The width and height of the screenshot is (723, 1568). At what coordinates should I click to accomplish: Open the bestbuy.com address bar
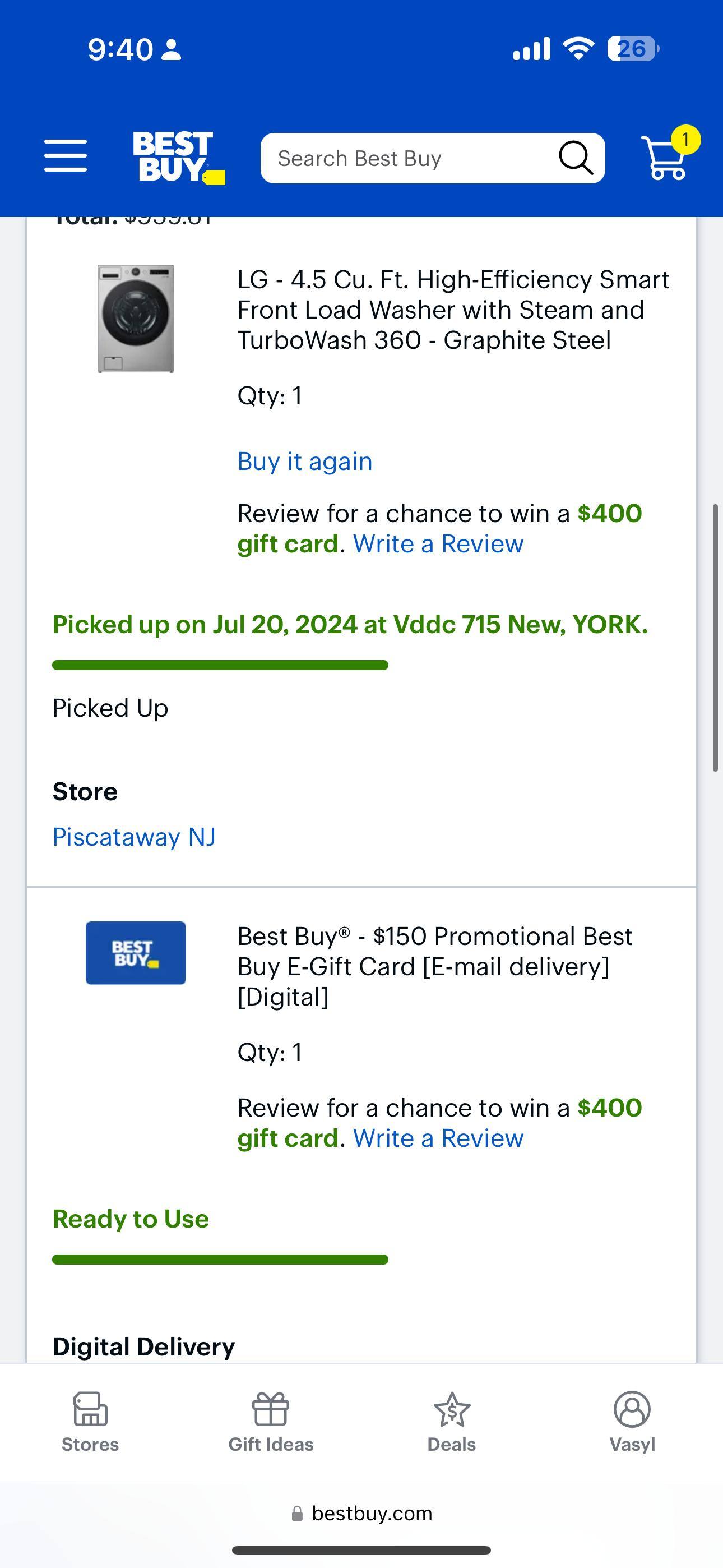361,1514
